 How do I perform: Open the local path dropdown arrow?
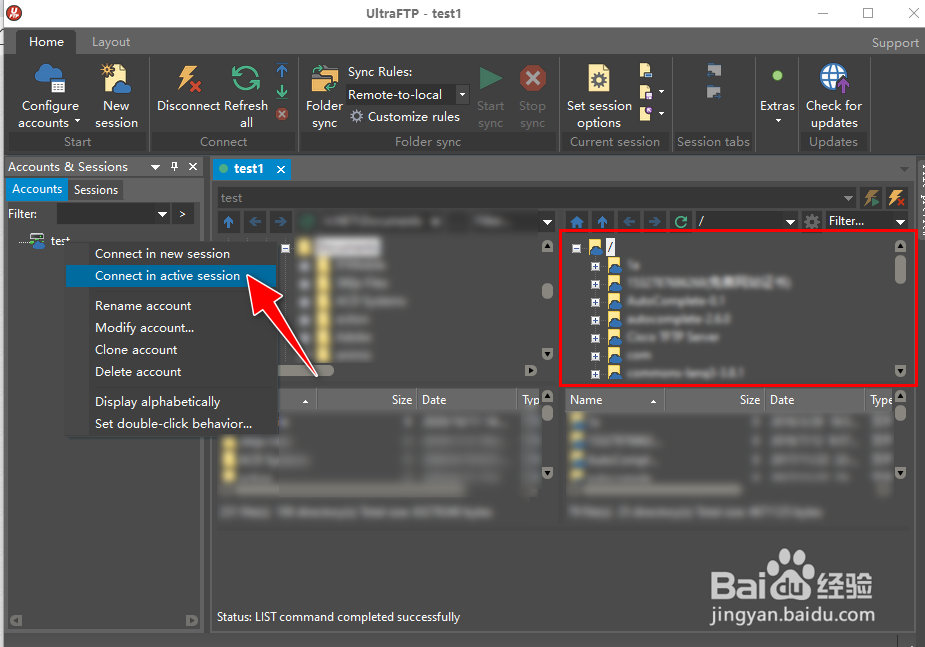[x=547, y=222]
